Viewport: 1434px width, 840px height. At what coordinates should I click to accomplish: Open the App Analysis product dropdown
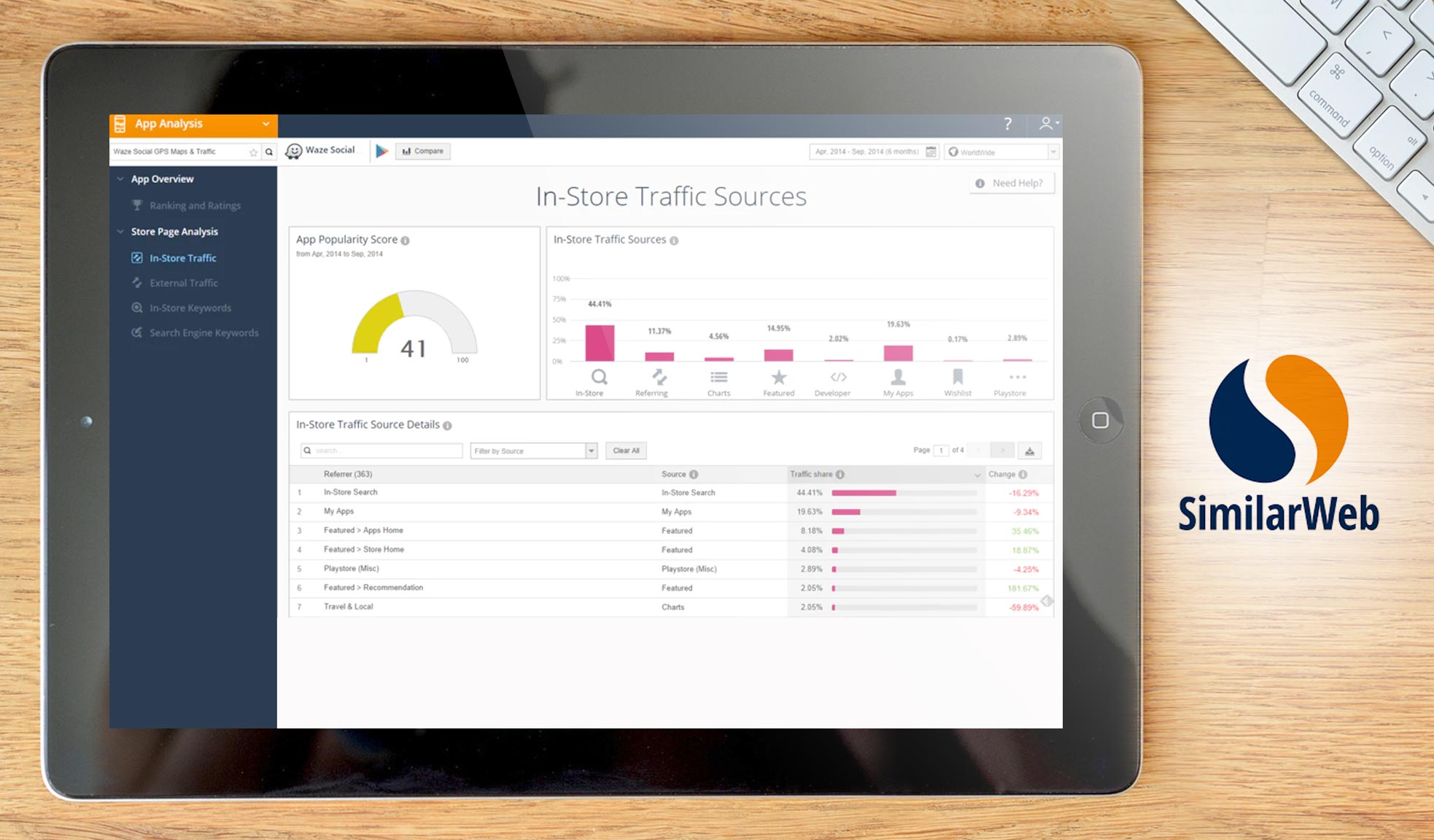[266, 124]
